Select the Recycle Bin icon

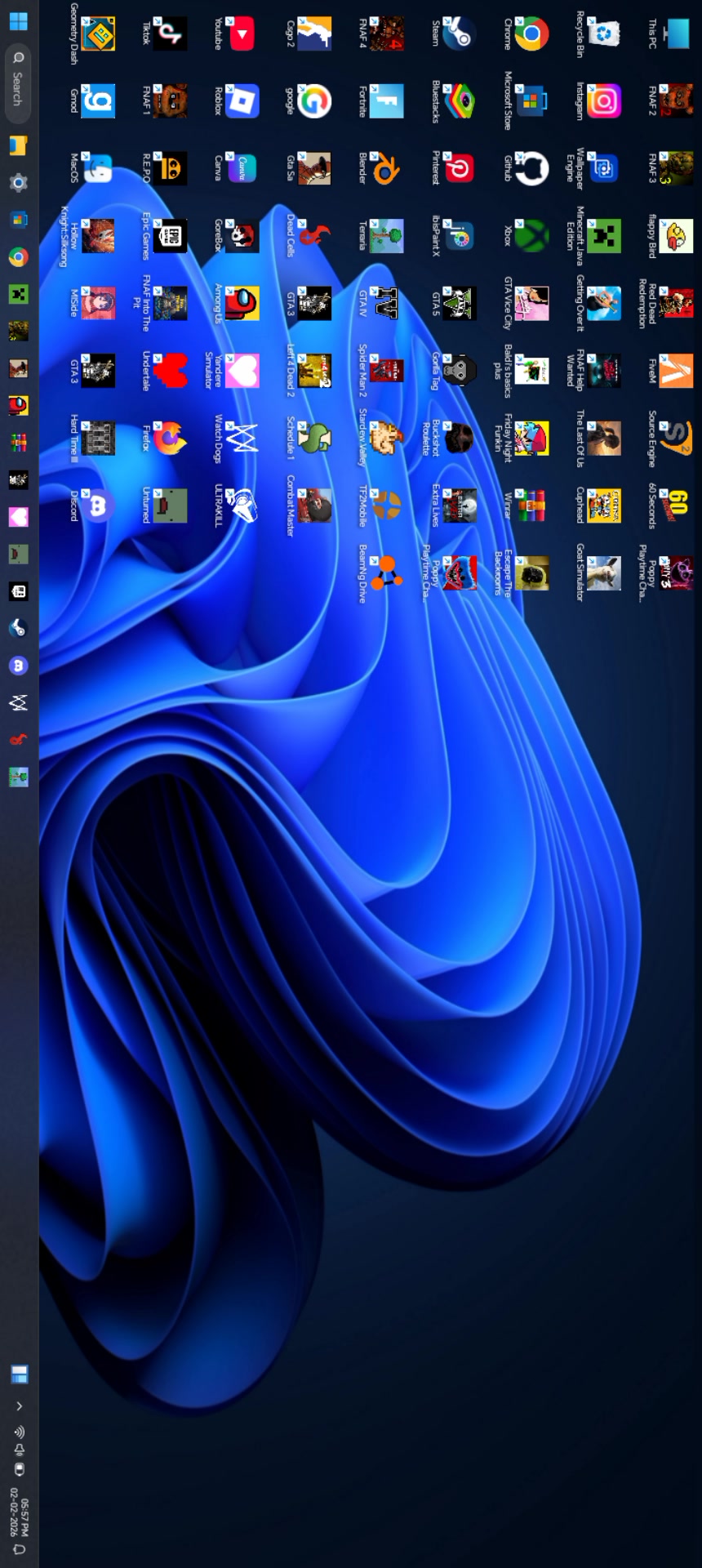(603, 33)
